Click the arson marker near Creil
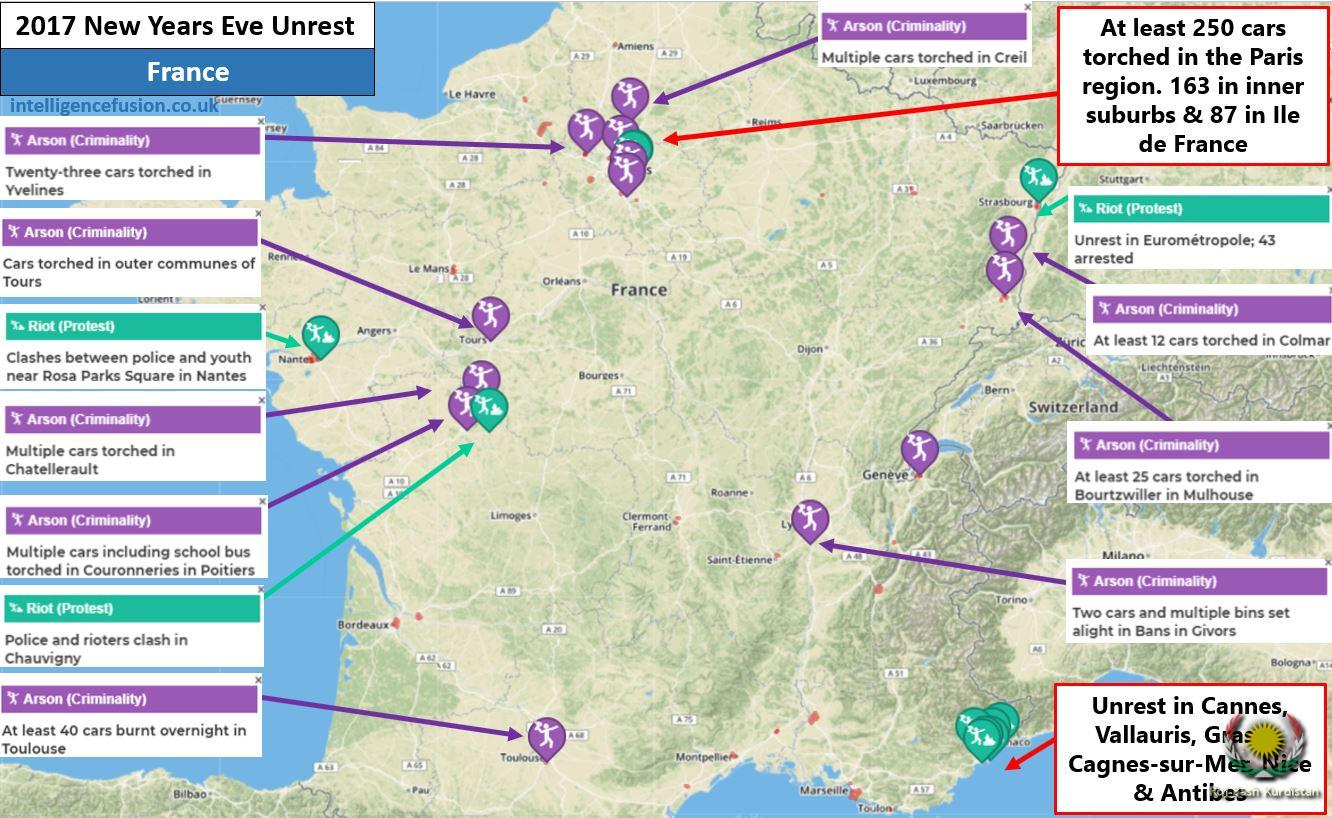This screenshot has height=818, width=1332. (630, 96)
